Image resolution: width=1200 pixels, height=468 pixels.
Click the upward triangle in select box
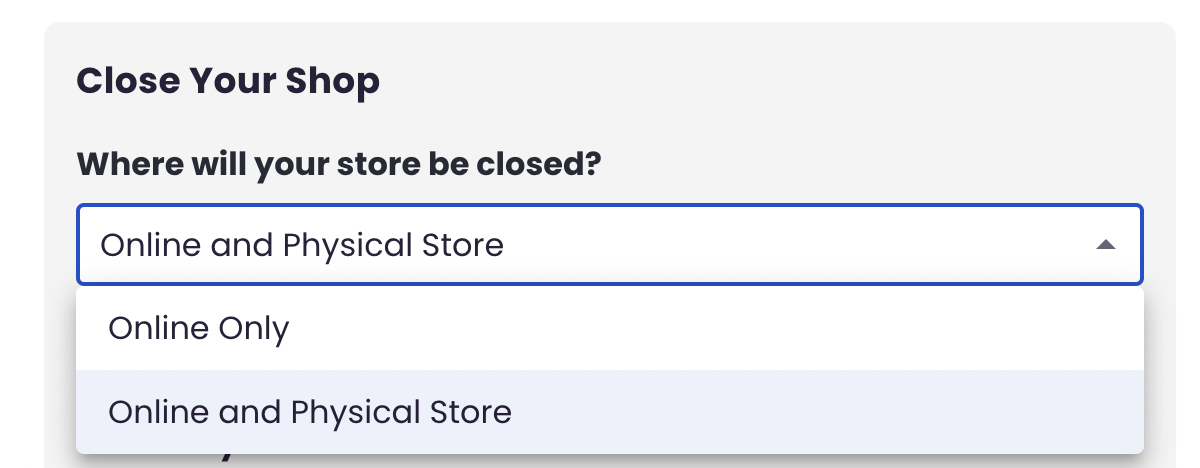coord(1105,245)
